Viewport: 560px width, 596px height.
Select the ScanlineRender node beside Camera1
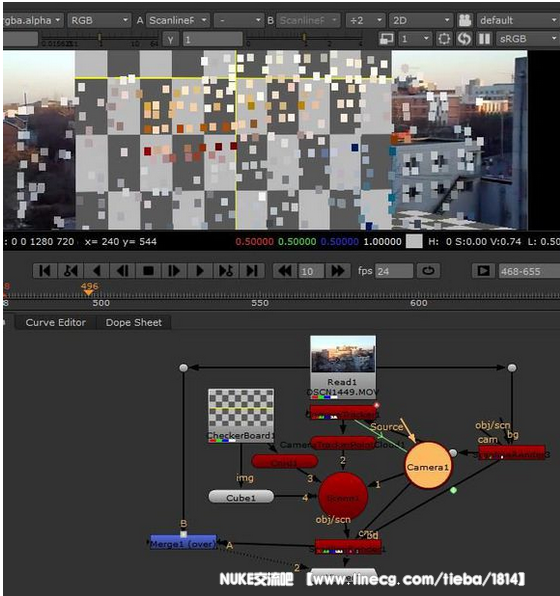click(x=512, y=453)
